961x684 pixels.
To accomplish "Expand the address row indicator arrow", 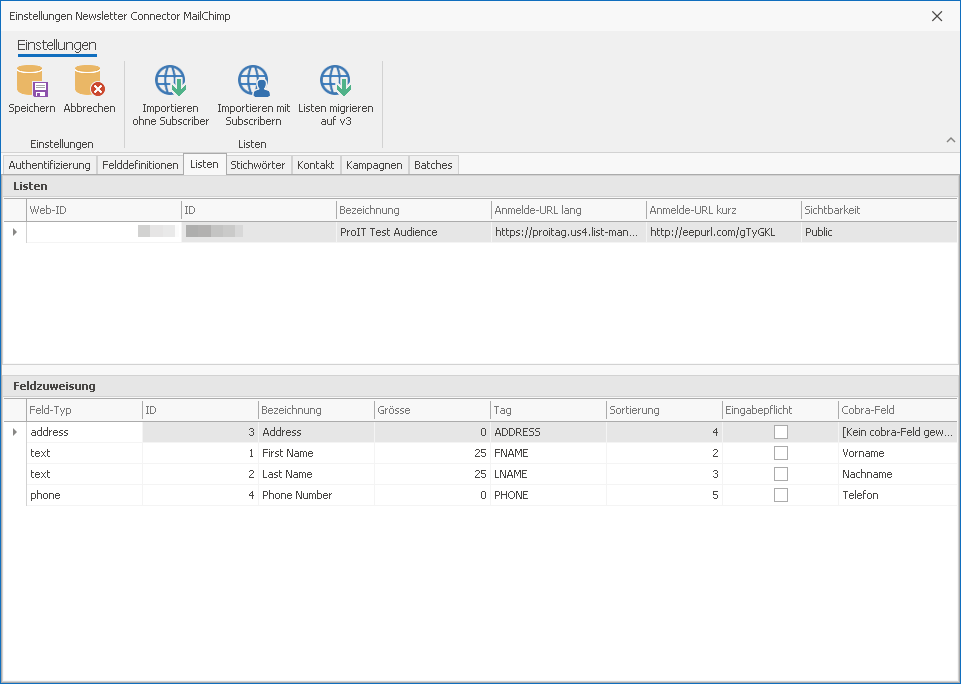I will click(x=14, y=432).
